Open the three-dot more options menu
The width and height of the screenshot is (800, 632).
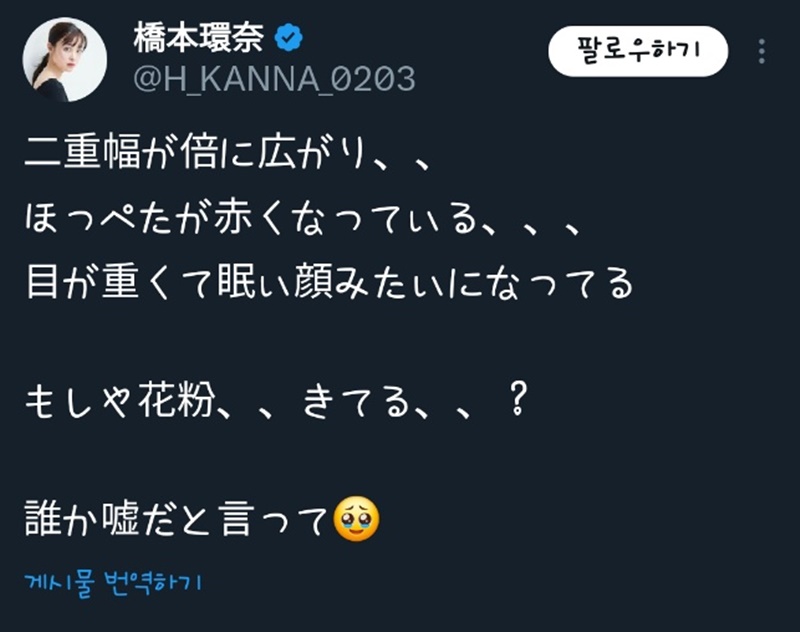pos(762,51)
